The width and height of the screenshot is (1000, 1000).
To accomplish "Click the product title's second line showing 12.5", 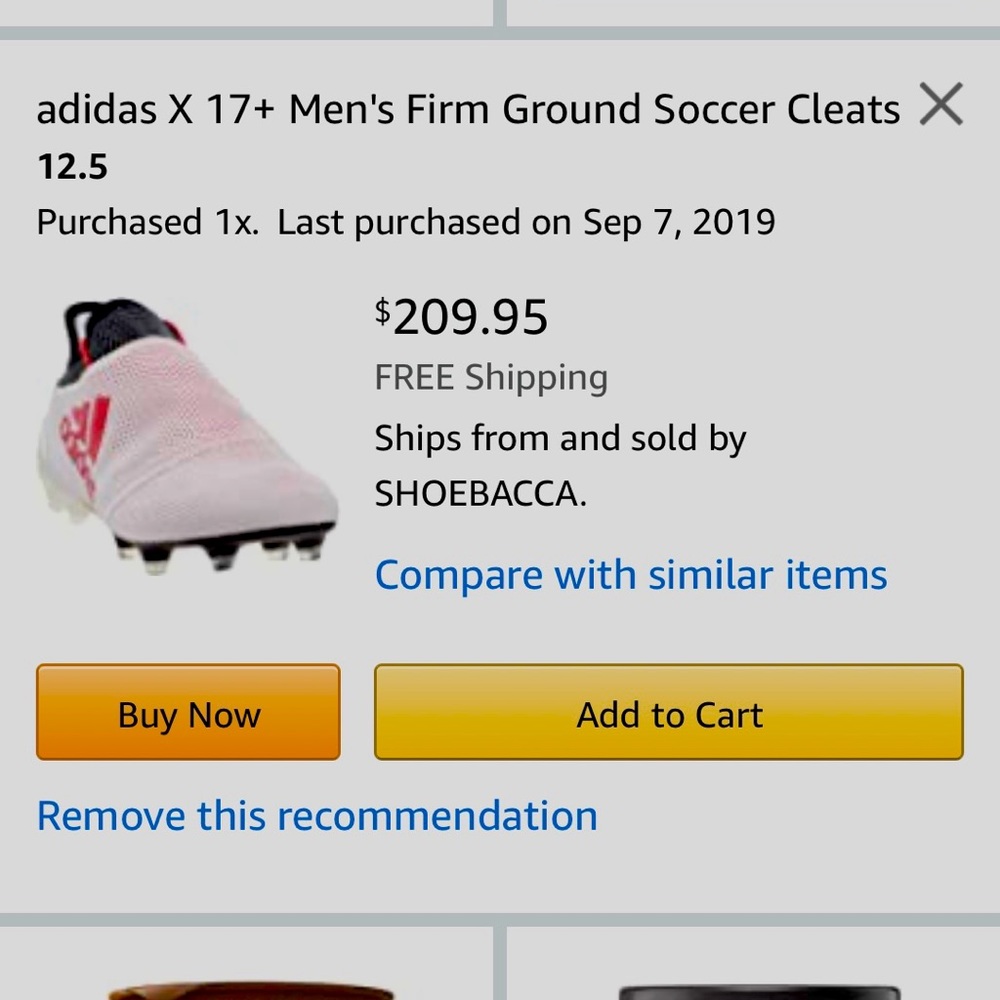I will pos(72,167).
